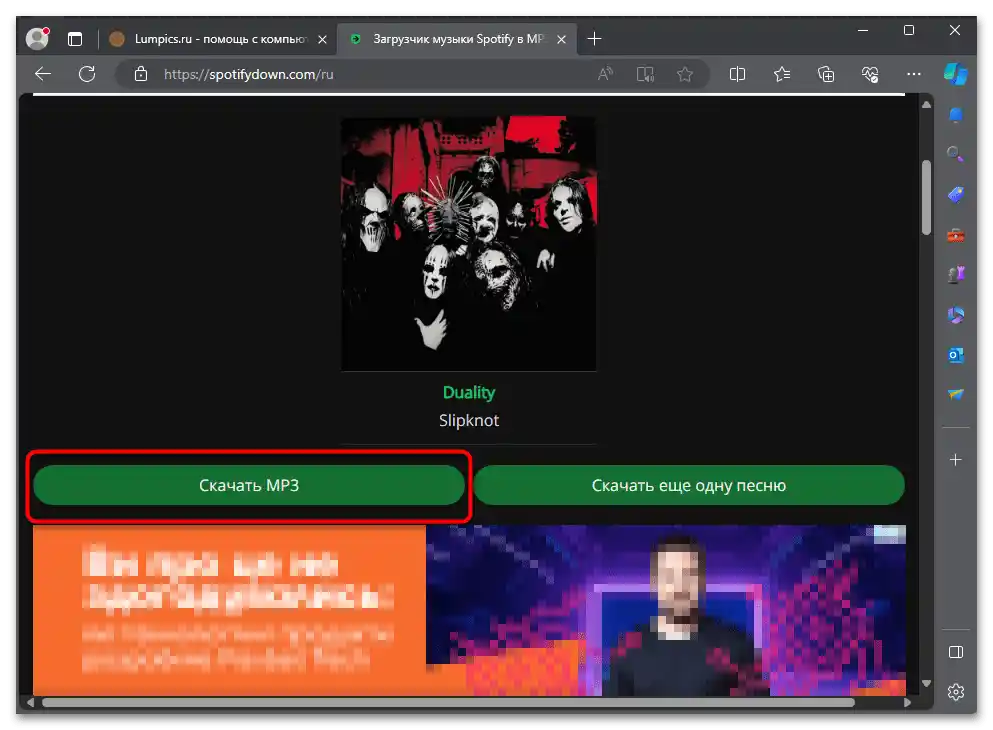This screenshot has height=730, width=993.
Task: Toggle split screen view
Action: click(737, 74)
